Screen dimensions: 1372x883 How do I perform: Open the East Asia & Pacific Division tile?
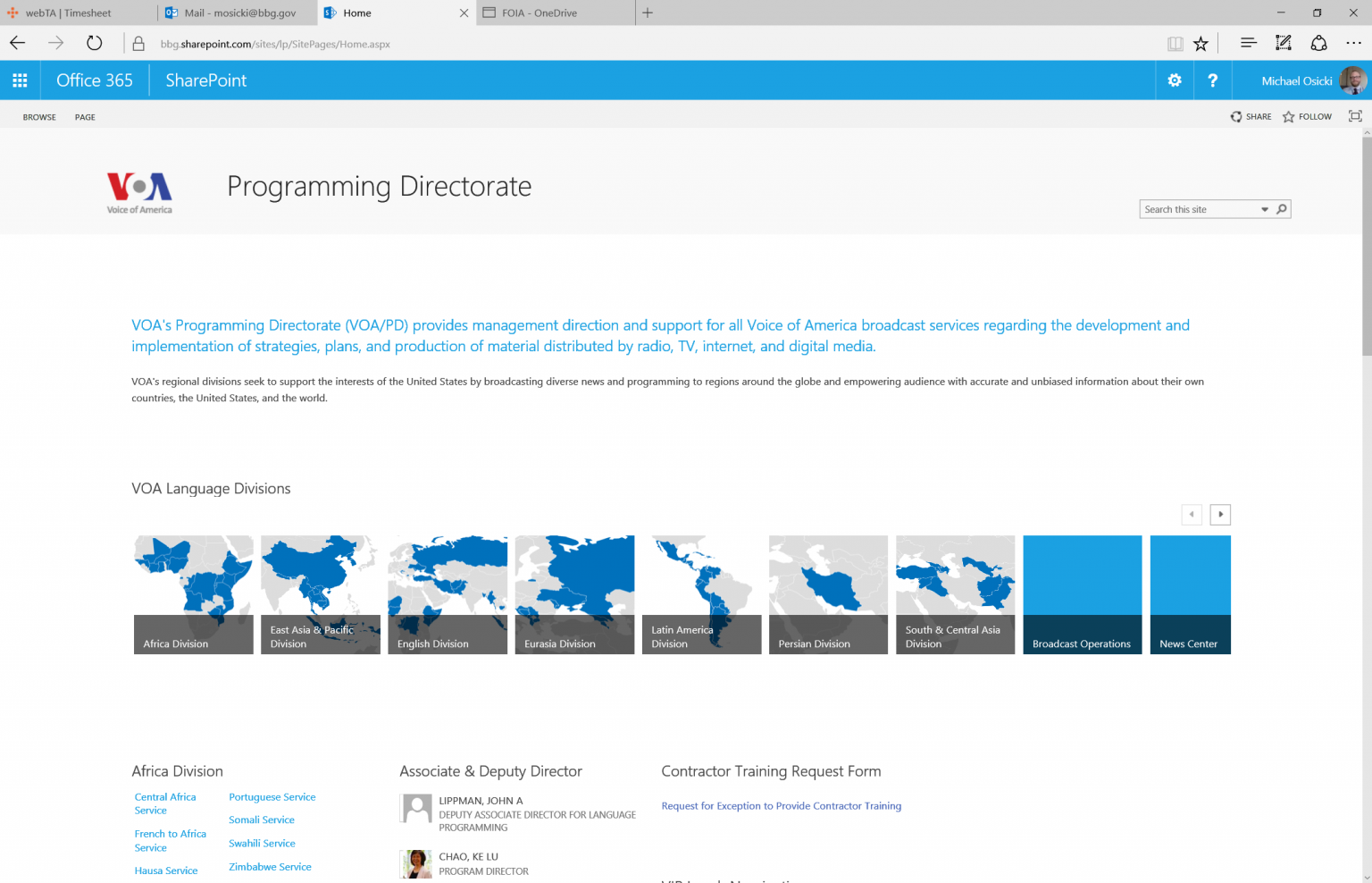(x=321, y=594)
